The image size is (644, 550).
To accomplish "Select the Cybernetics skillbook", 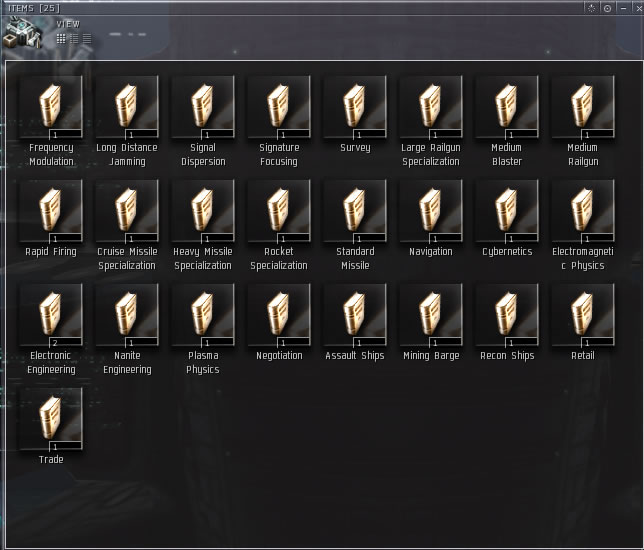I will pyautogui.click(x=507, y=211).
